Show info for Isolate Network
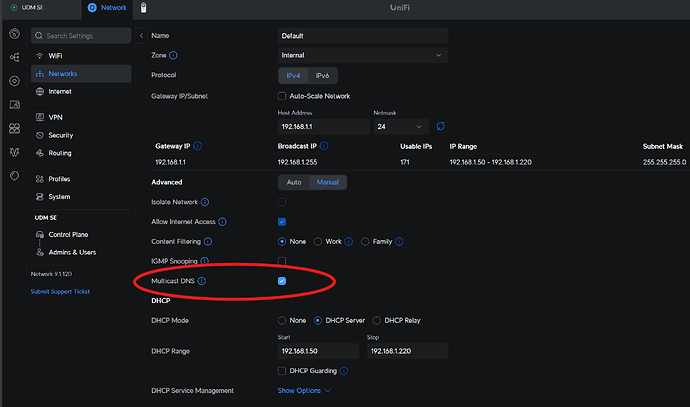Screen dimensions: 690x407 [205, 202]
